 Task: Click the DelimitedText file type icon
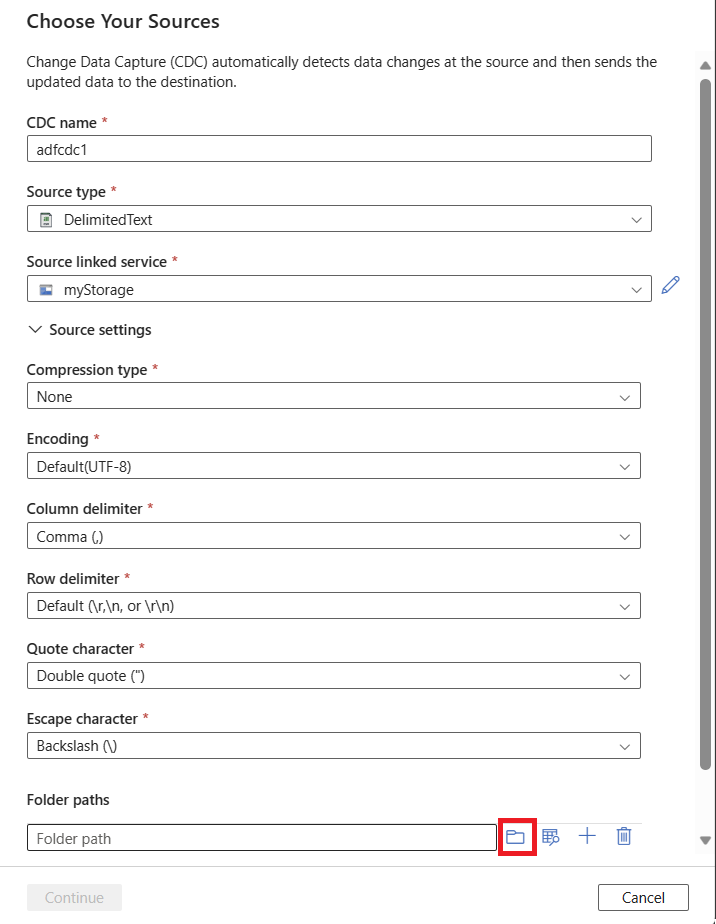click(45, 219)
